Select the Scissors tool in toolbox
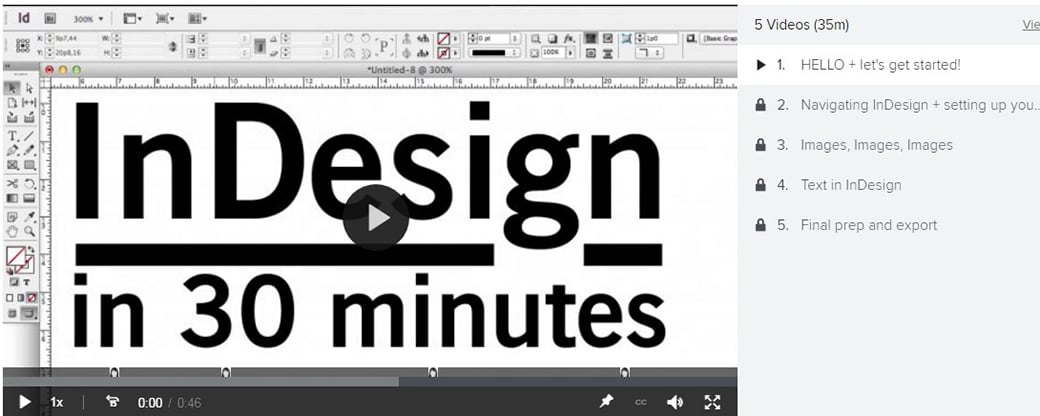 [x=12, y=183]
